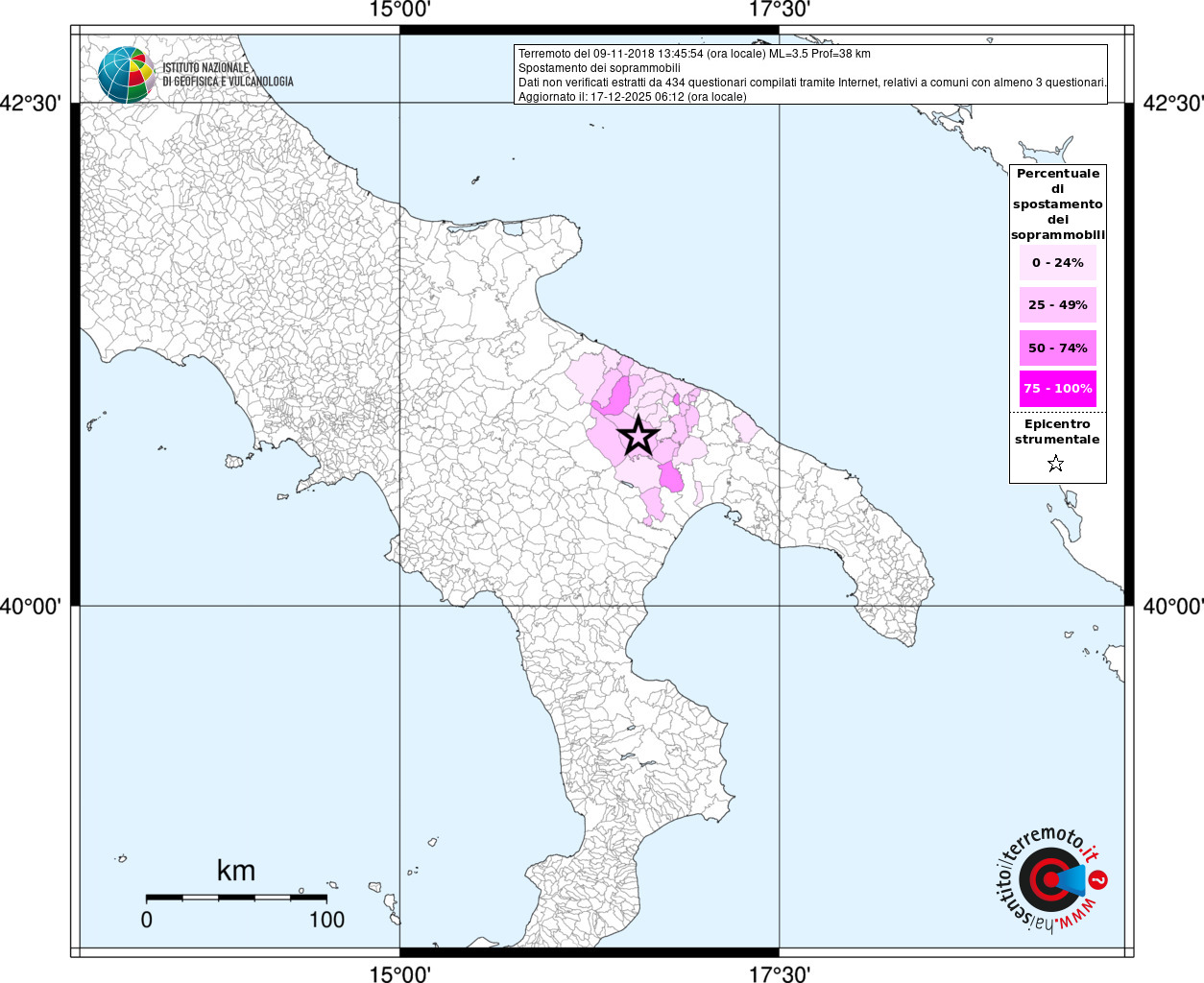Click the right 40°00' latitude label

point(1172,606)
